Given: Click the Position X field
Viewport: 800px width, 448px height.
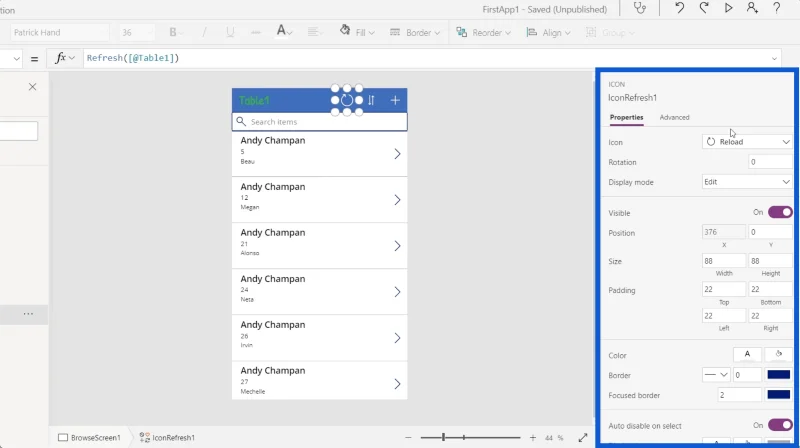Looking at the screenshot, I should [x=723, y=232].
